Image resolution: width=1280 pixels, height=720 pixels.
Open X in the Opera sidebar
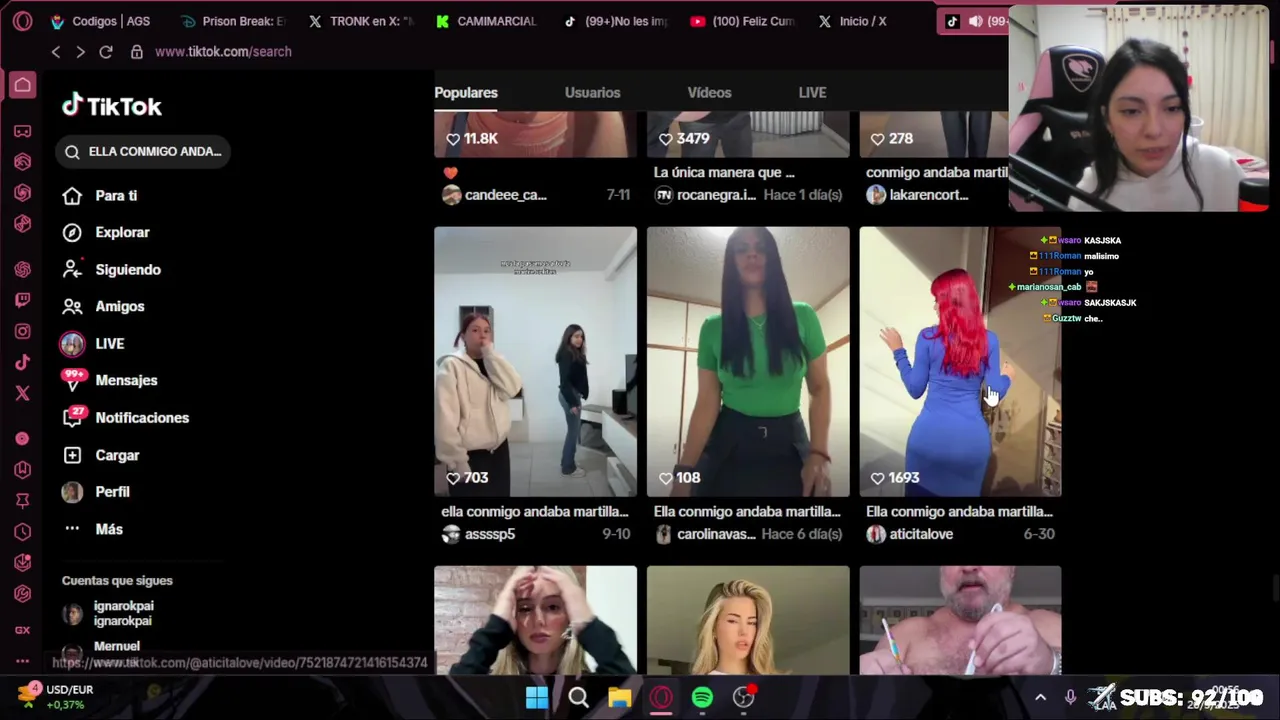[22, 393]
